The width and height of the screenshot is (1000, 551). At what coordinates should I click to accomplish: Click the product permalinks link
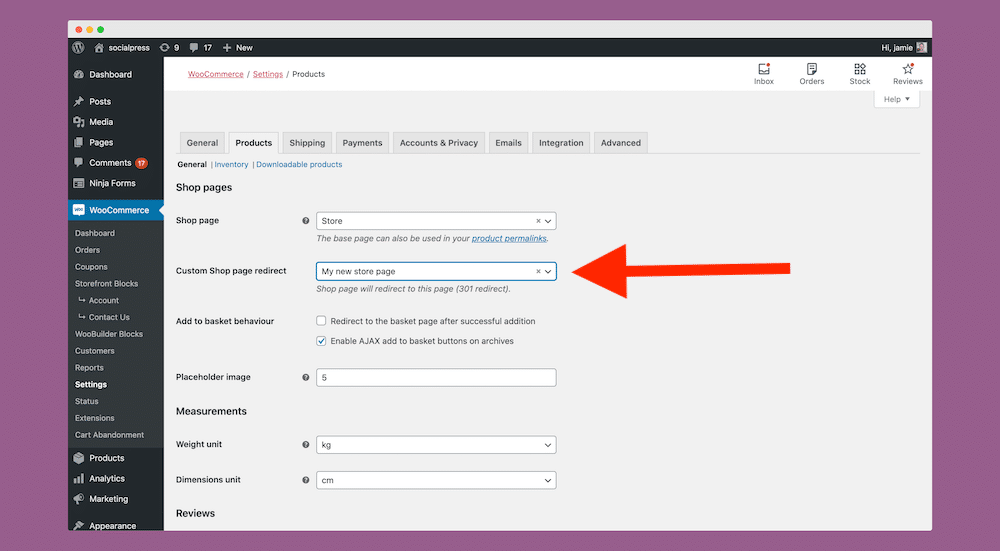[509, 239]
